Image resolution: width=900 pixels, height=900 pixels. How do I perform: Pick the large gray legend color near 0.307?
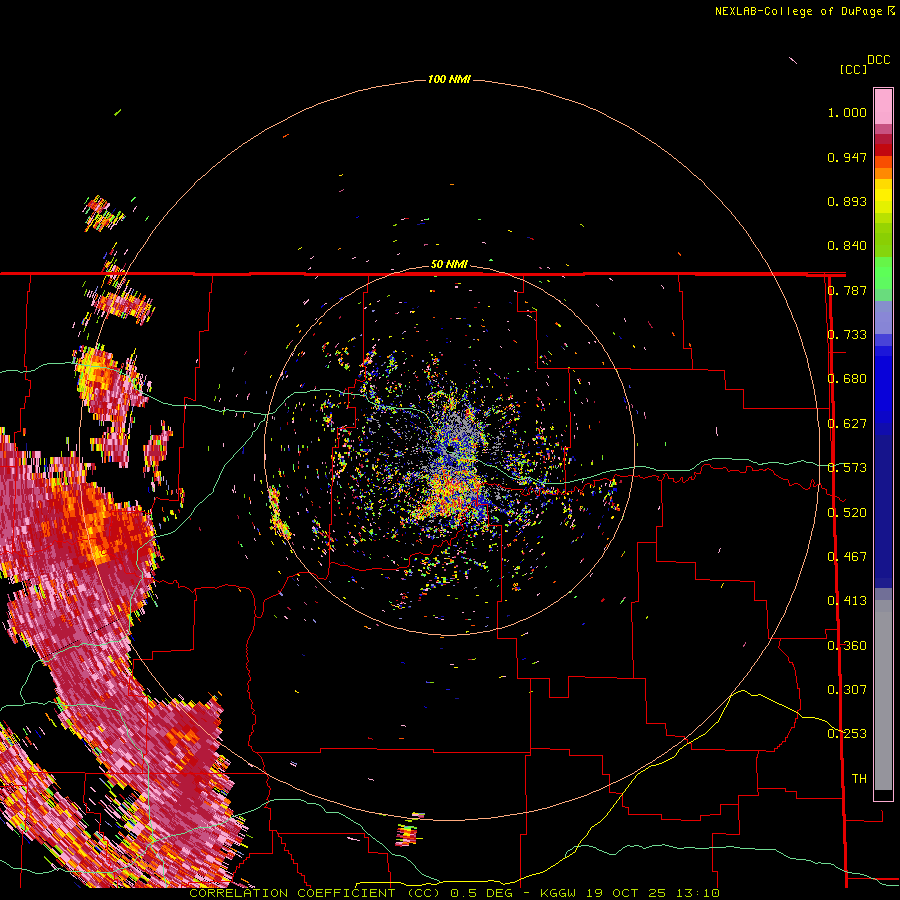[883, 695]
